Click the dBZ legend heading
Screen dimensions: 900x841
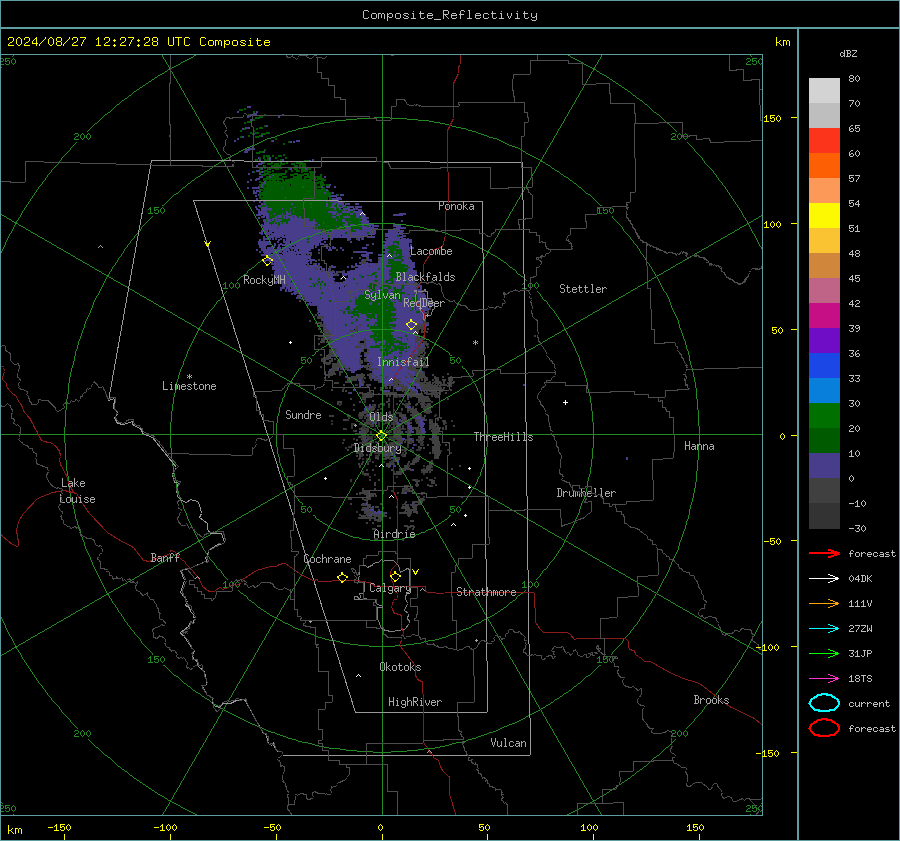tap(848, 54)
